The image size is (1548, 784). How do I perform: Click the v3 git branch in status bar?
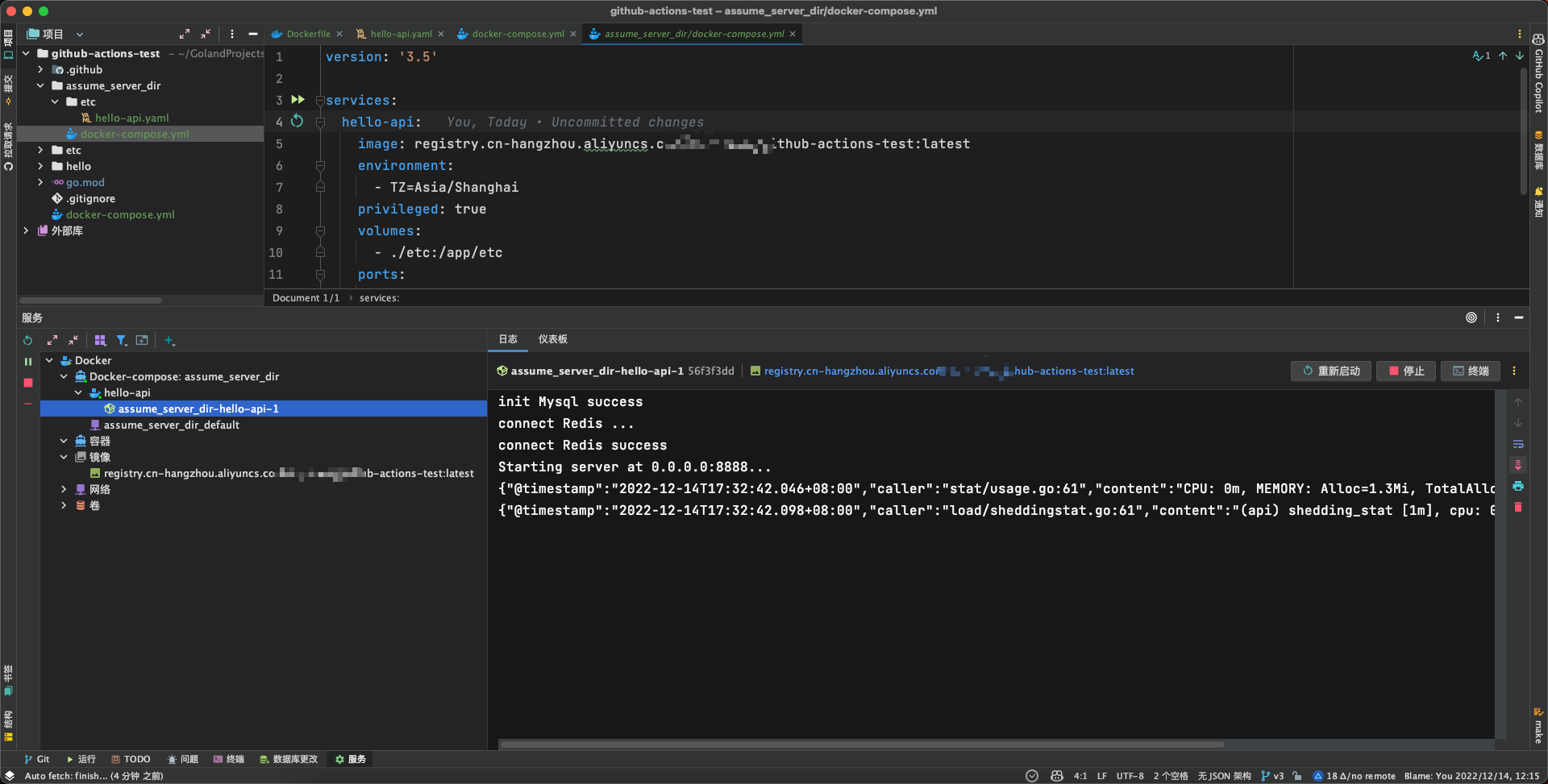[x=1272, y=776]
